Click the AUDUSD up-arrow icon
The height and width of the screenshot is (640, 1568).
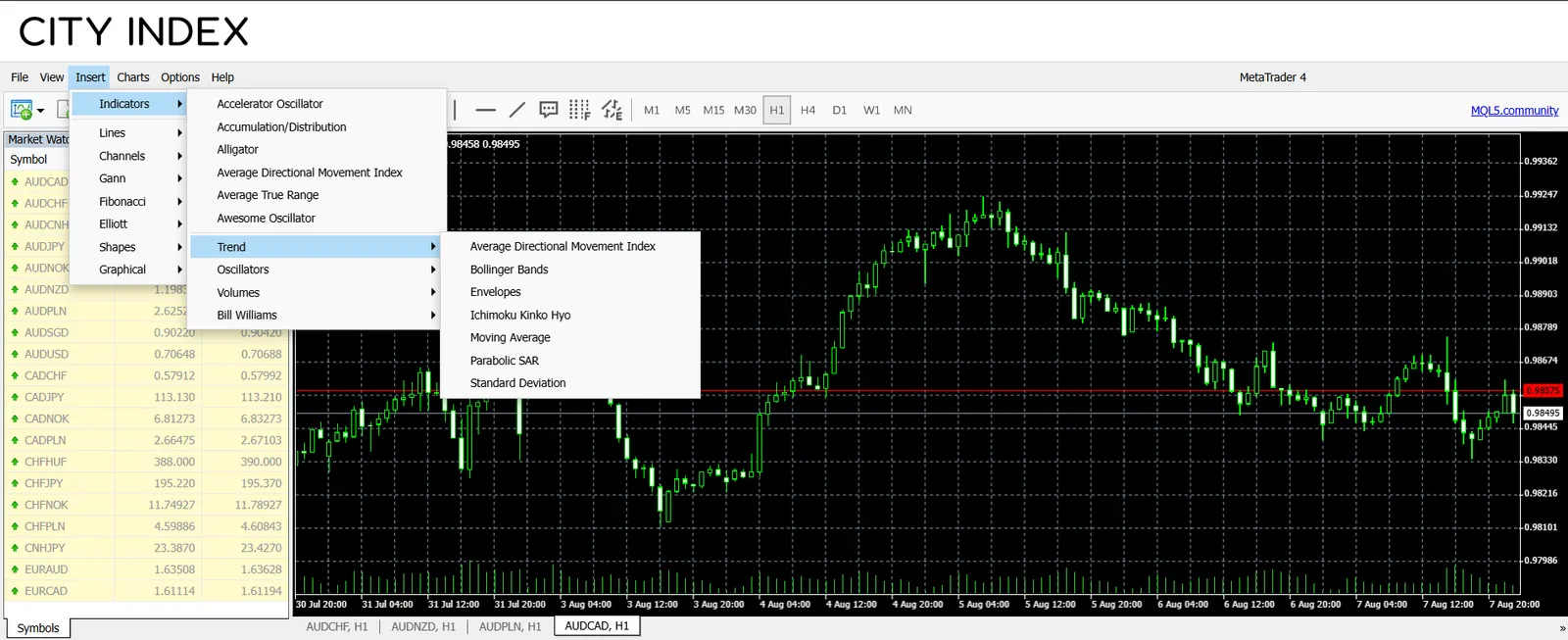[15, 355]
